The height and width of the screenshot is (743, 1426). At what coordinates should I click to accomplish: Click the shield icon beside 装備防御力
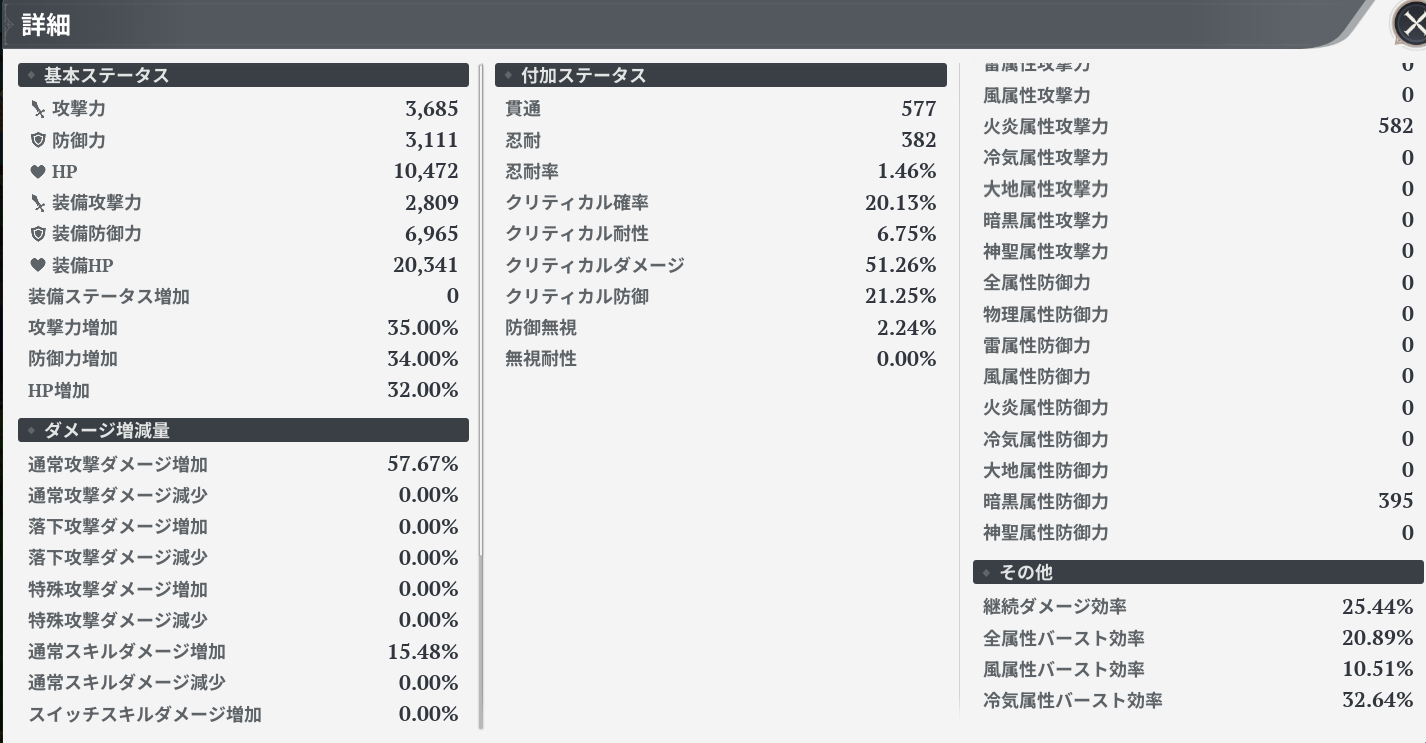38,234
